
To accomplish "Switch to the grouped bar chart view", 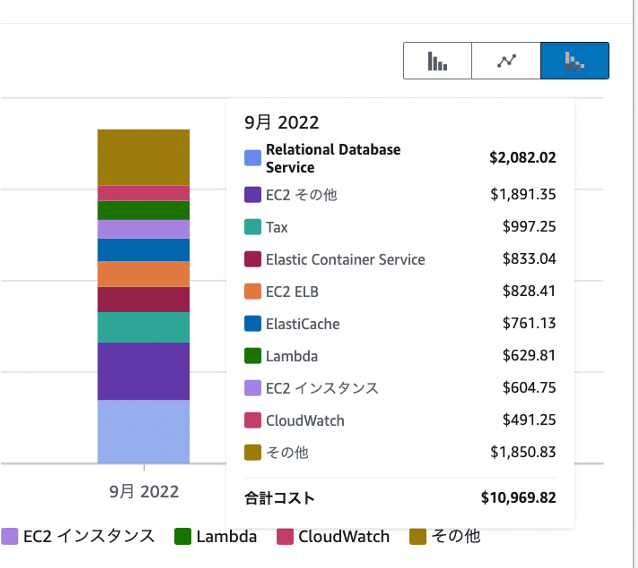I will tap(437, 61).
